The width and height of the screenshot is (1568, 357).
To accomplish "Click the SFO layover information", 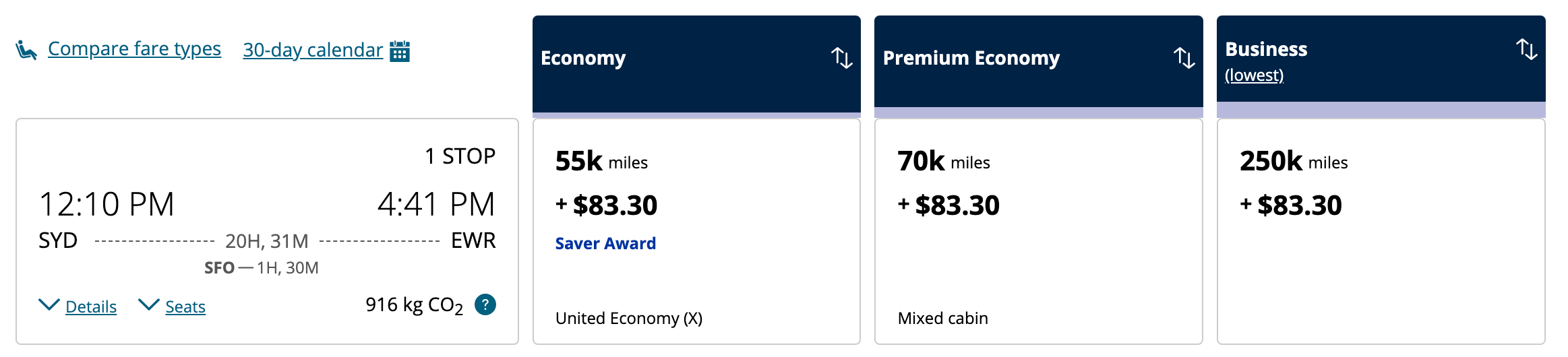I will tap(262, 268).
